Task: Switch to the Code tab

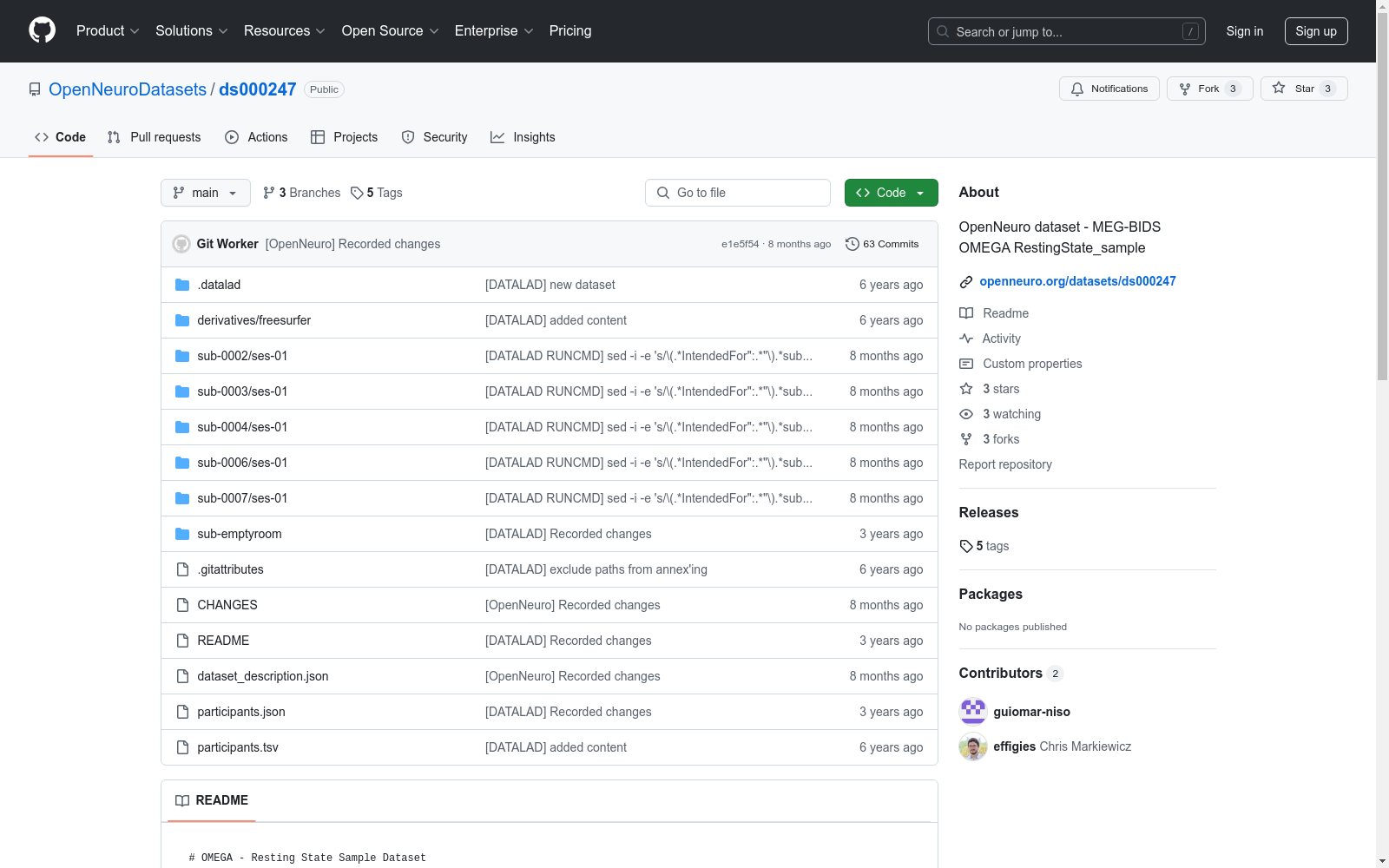Action: pyautogui.click(x=61, y=137)
